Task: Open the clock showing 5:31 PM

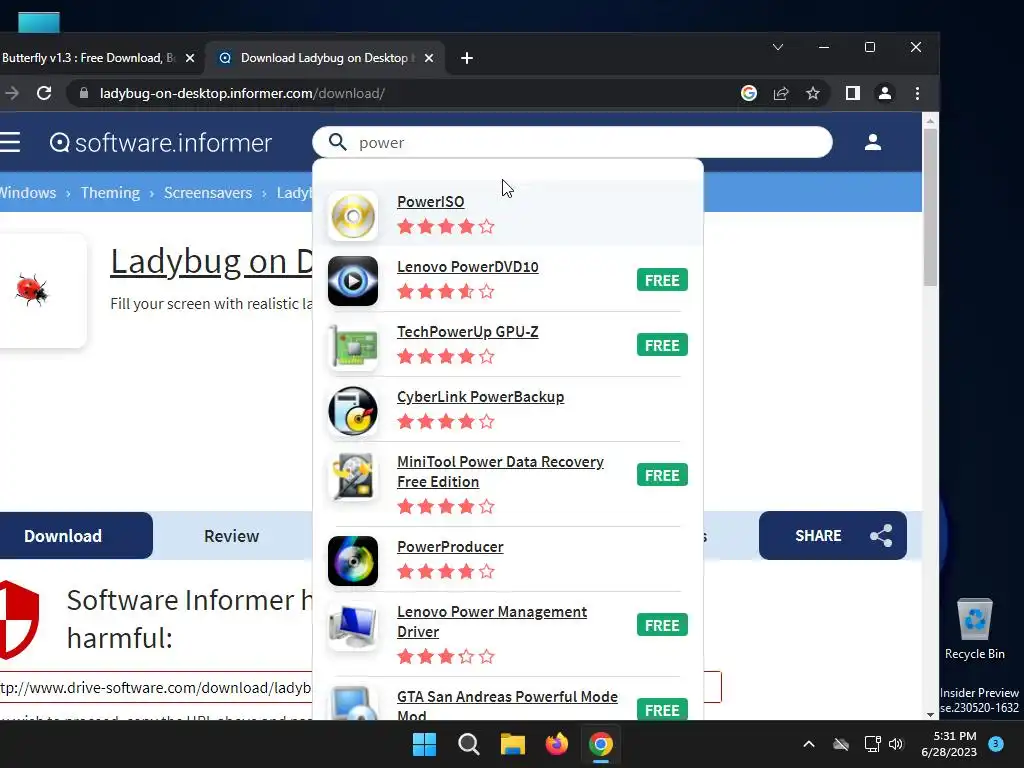Action: [x=949, y=744]
